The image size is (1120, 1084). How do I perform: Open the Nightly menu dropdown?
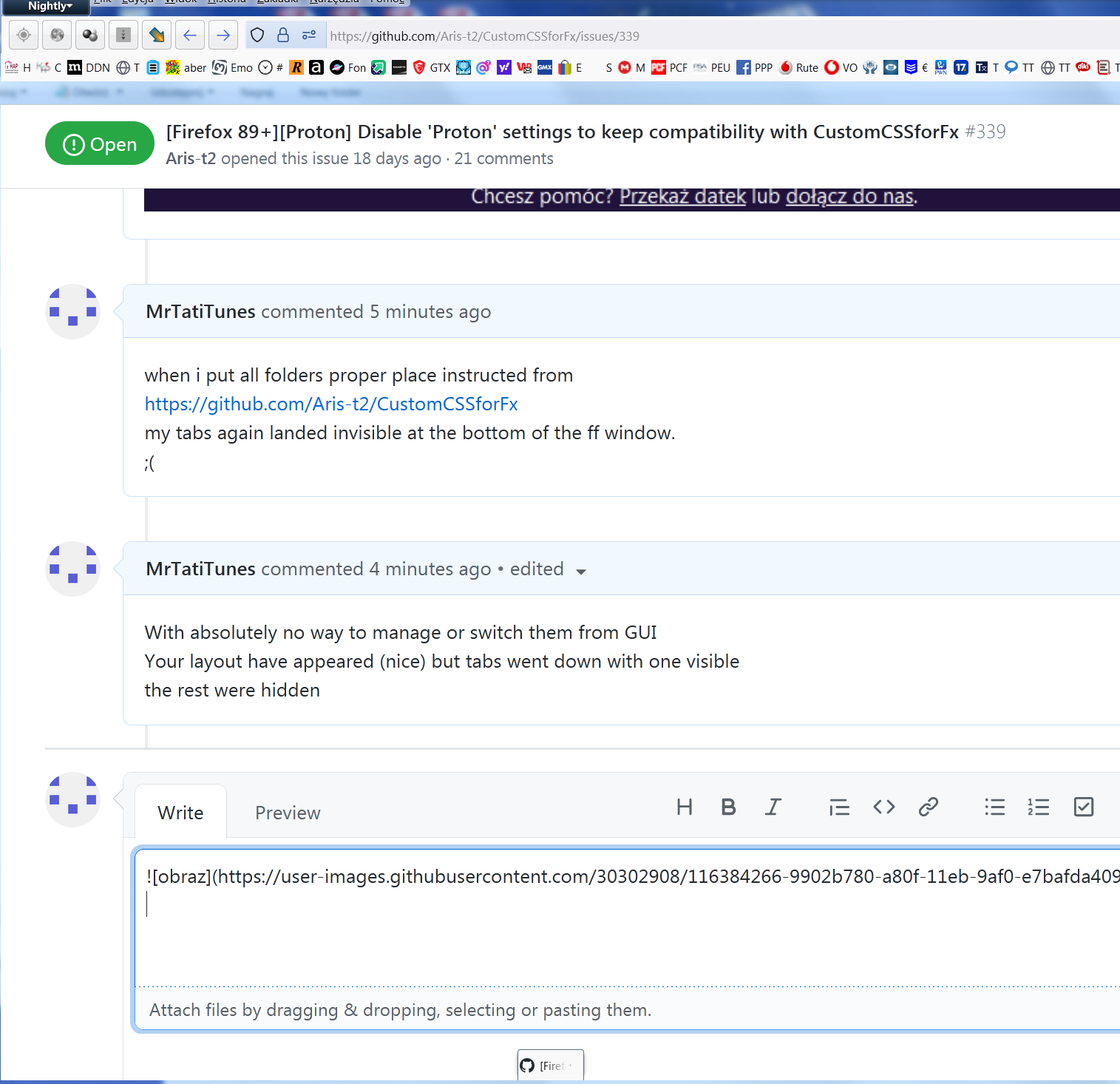46,7
